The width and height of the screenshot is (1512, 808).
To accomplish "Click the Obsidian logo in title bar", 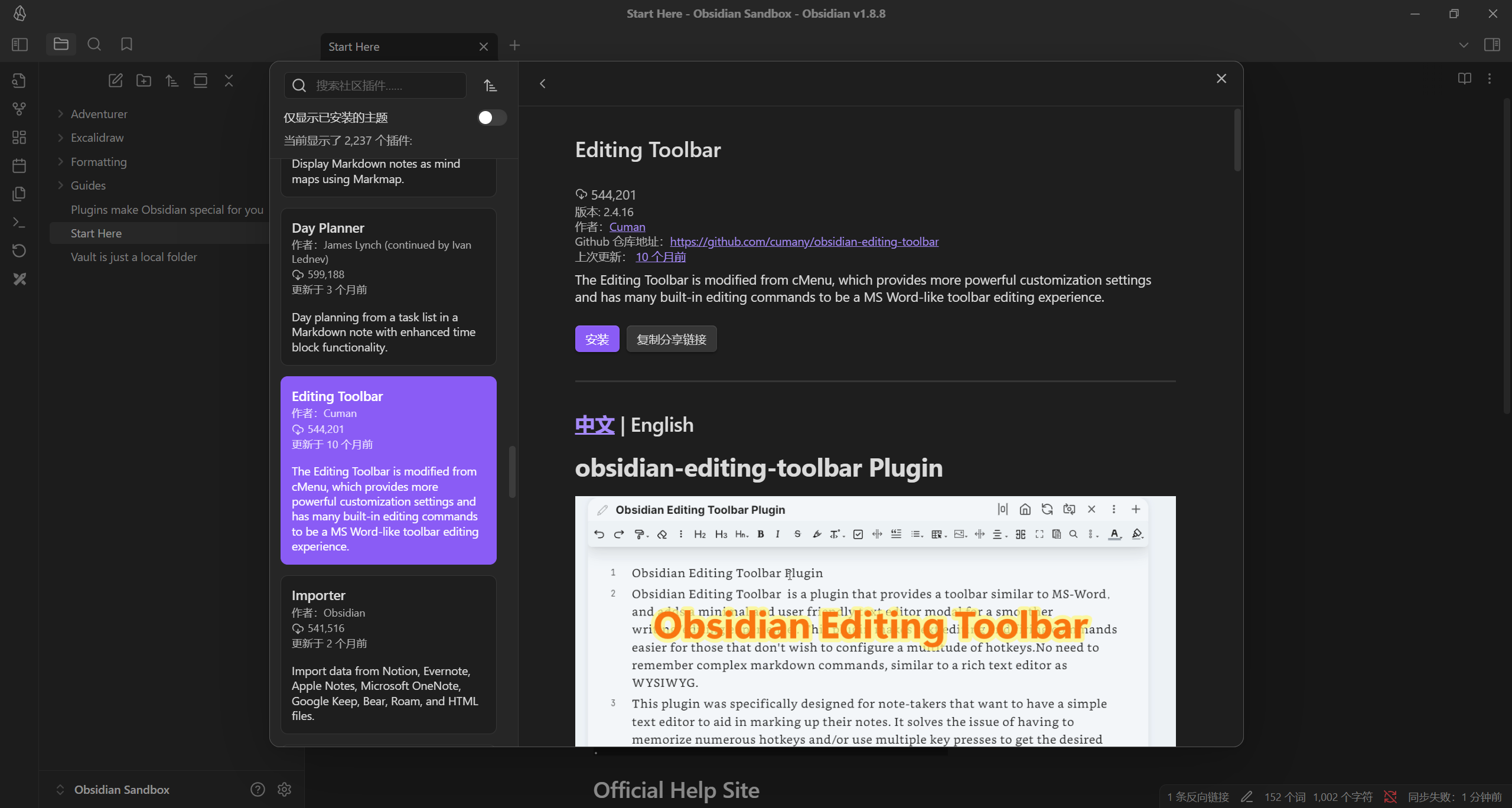I will [x=19, y=13].
